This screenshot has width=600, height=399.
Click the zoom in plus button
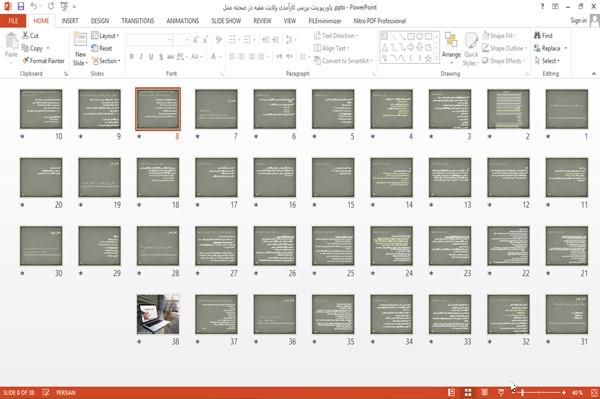[564, 392]
